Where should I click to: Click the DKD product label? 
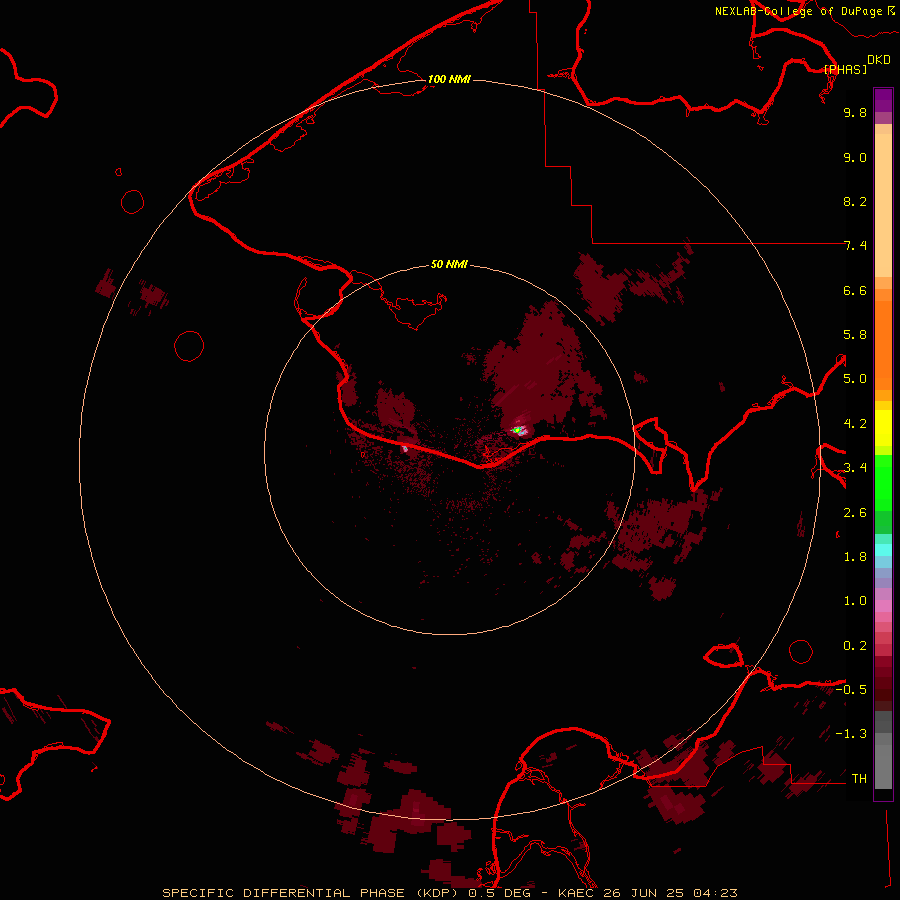[x=879, y=60]
